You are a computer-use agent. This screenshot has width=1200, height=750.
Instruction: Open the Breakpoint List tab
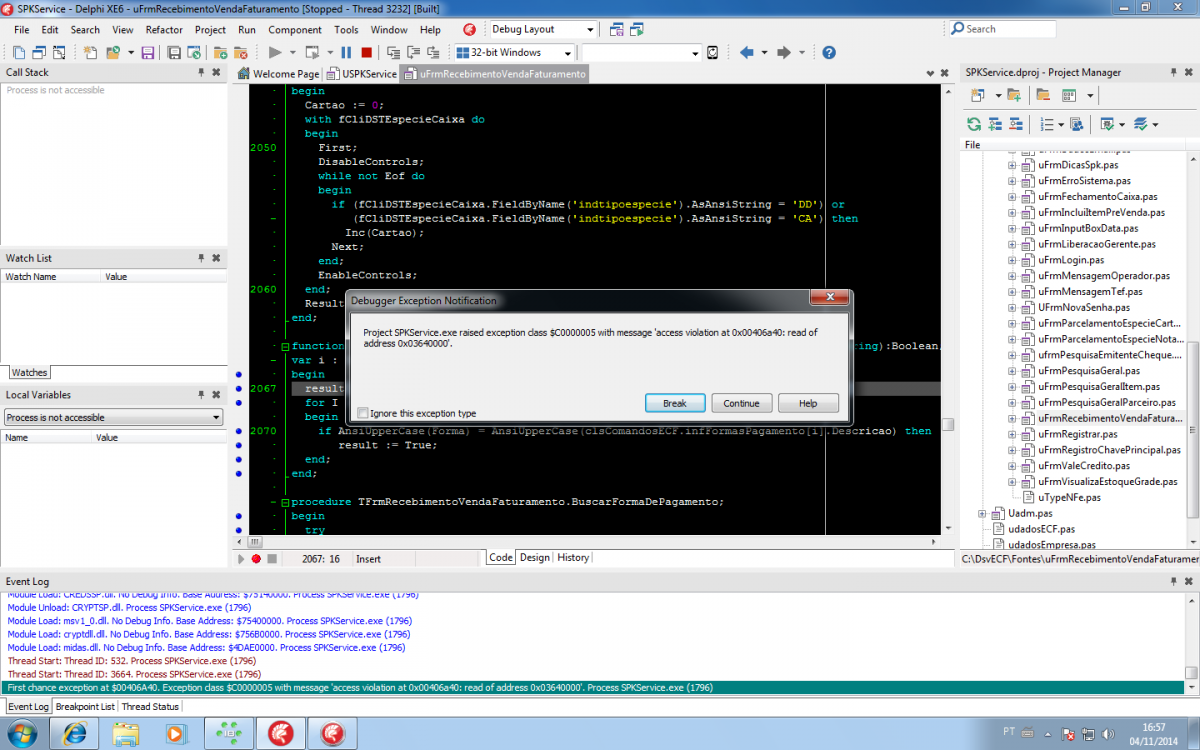point(85,707)
